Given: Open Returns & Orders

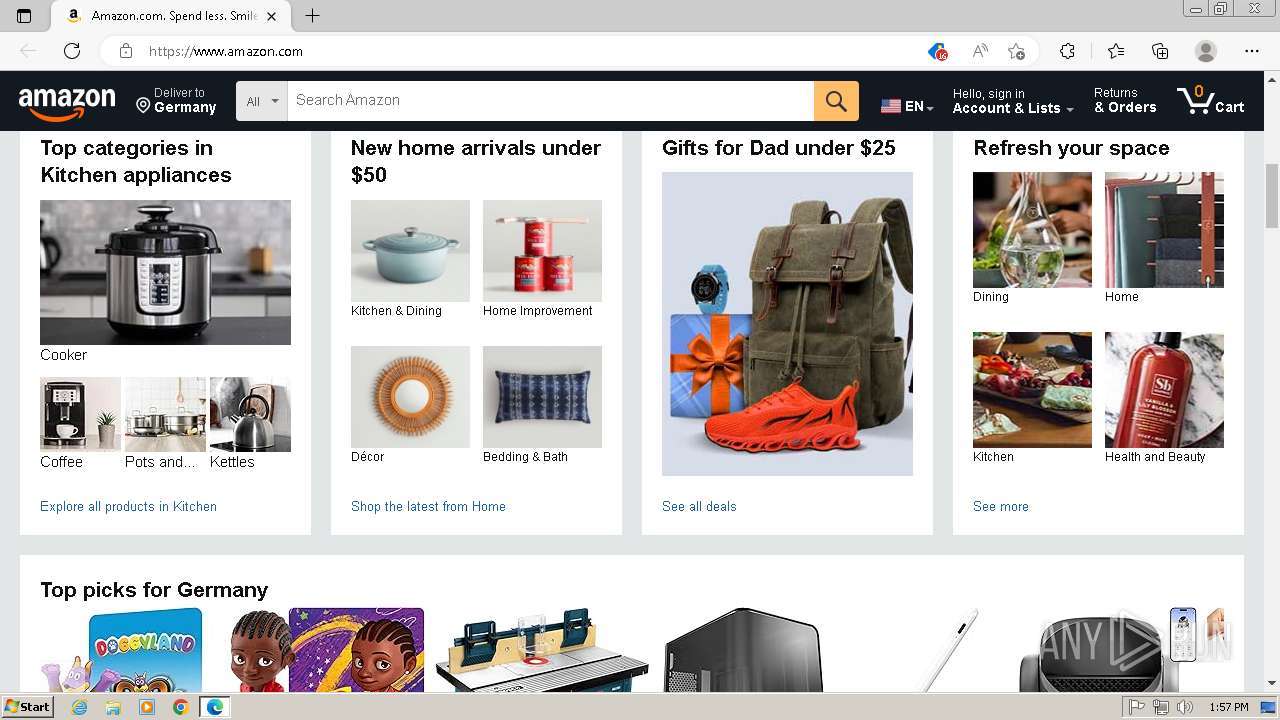Looking at the screenshot, I should (1125, 101).
